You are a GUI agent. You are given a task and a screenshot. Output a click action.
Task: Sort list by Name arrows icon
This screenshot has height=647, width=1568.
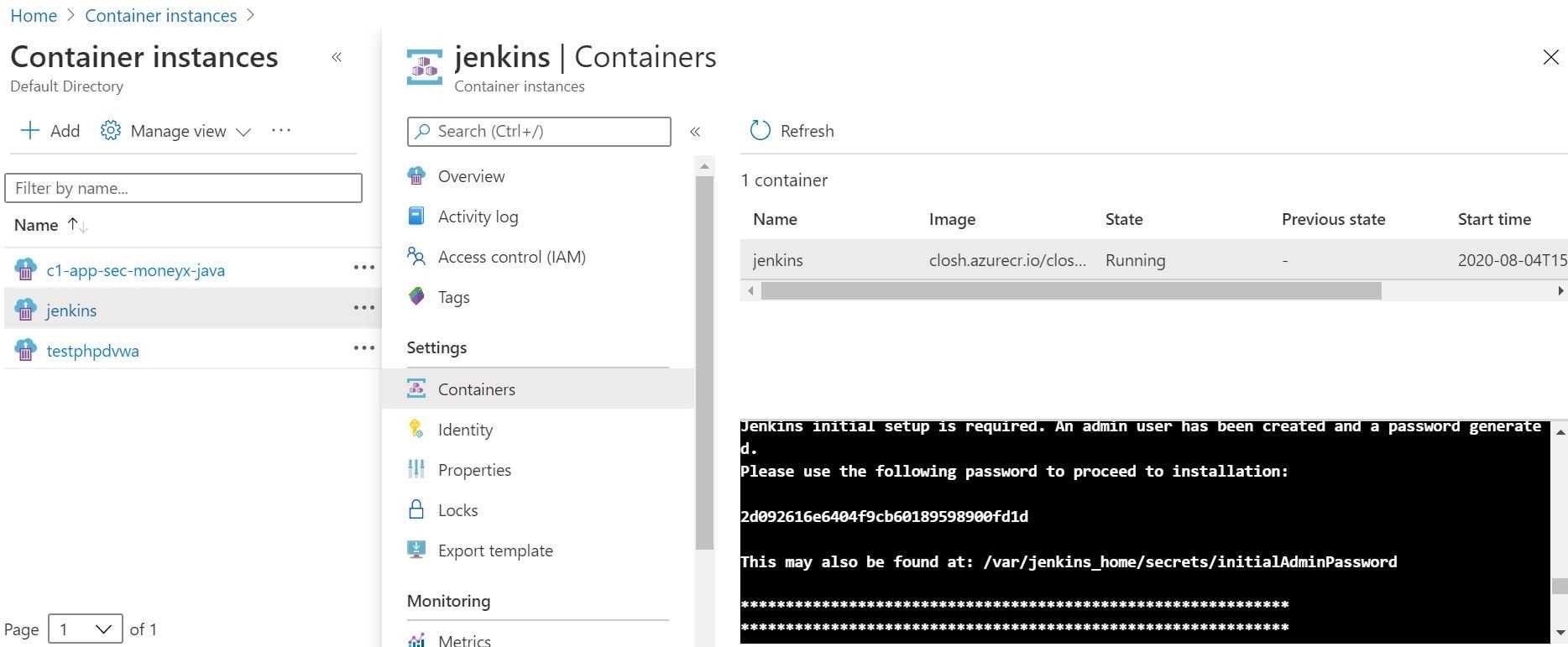click(78, 225)
